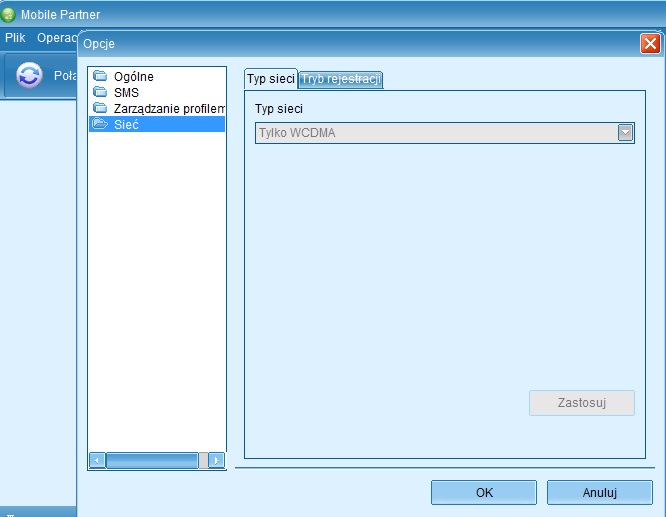Viewport: 666px width, 517px height.
Task: Open the partially hidden Operacje menu
Action: [55, 38]
